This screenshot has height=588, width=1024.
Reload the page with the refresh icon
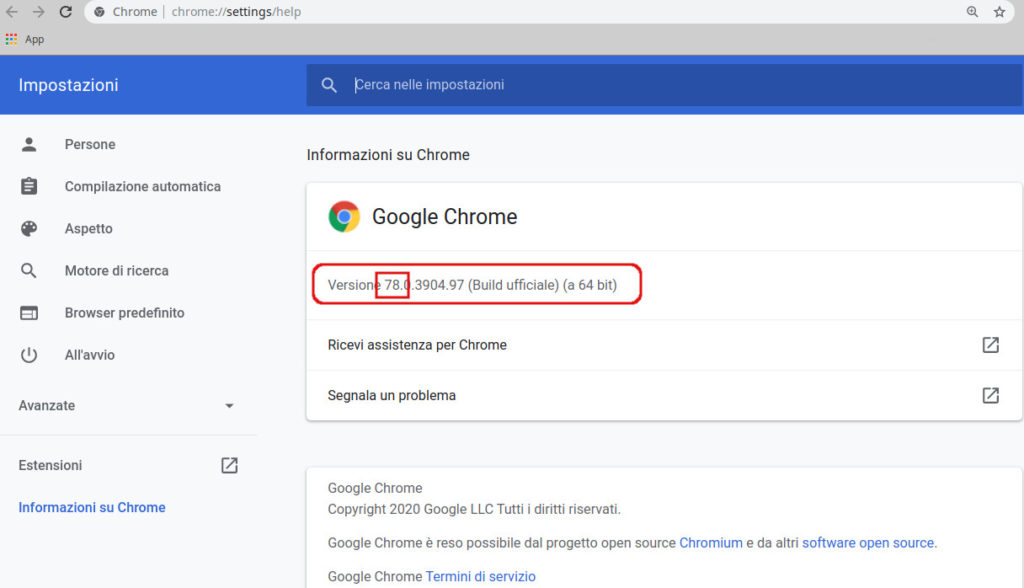65,12
